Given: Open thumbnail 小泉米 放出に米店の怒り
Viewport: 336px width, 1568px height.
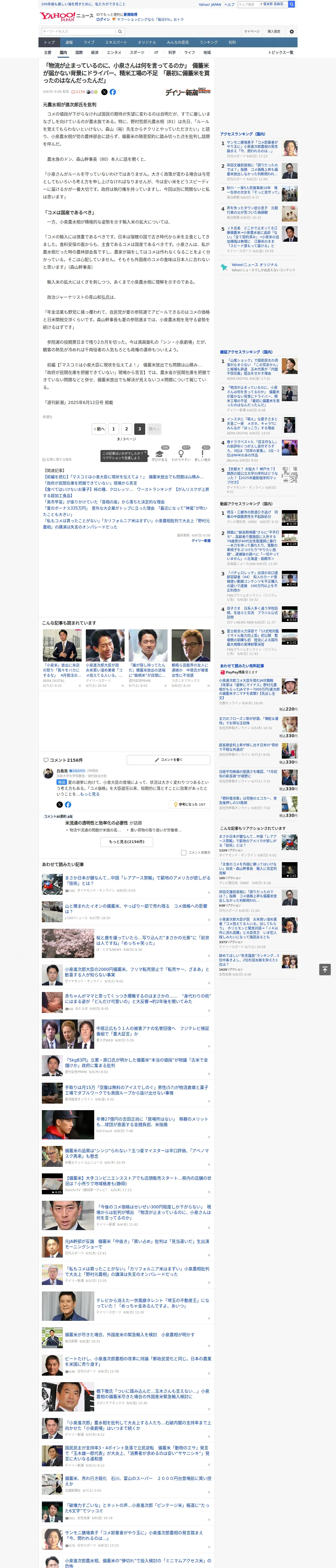Looking at the screenshot, I should [x=62, y=645].
